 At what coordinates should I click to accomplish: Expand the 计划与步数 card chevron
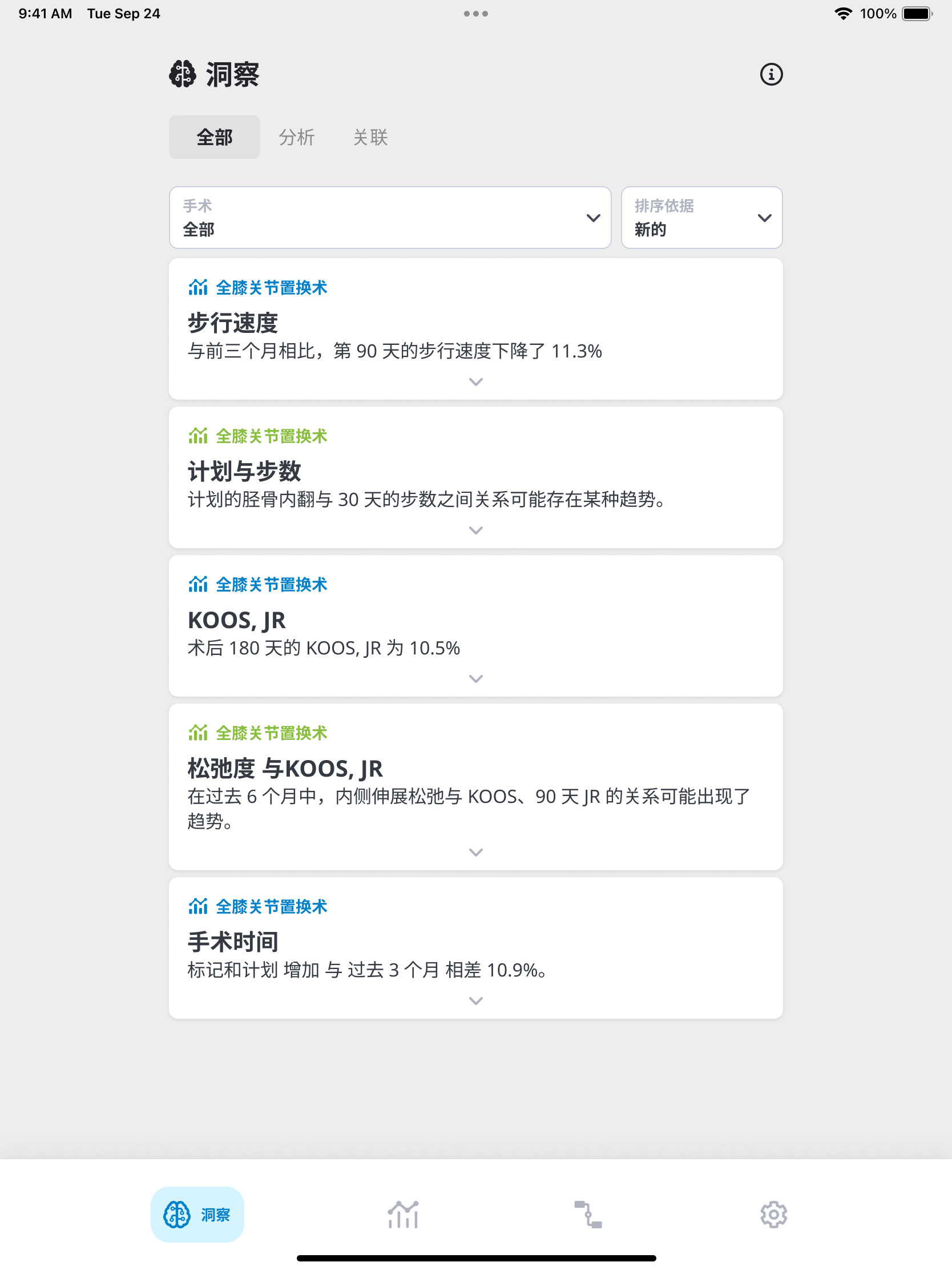(475, 530)
